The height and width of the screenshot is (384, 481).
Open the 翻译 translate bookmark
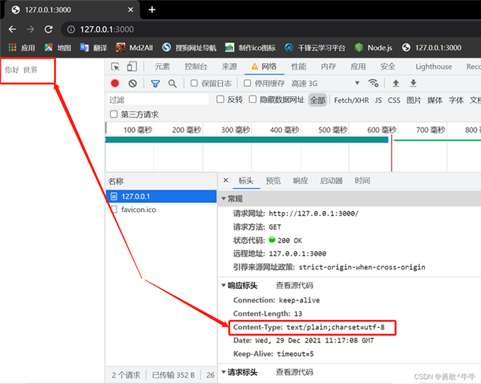tap(94, 48)
